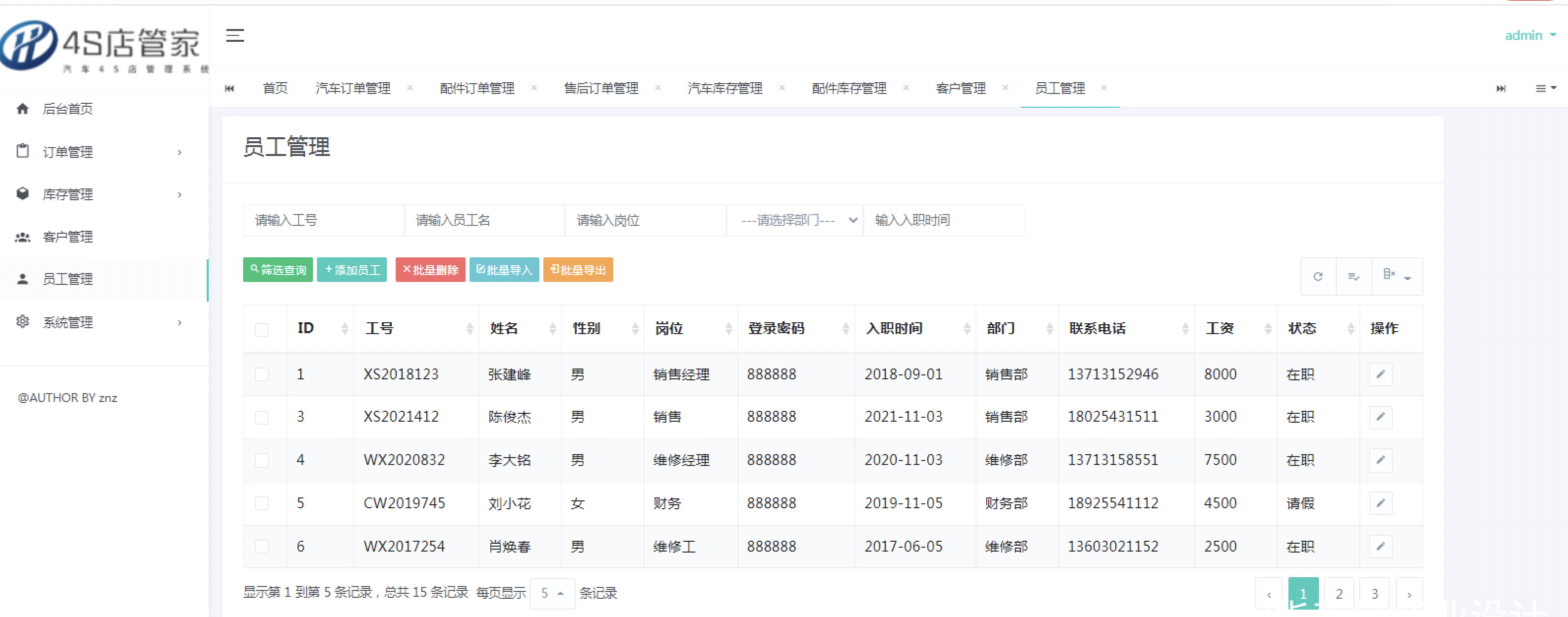The image size is (1568, 617).
Task: Click the person icon beside 员工管理
Action: (23, 278)
